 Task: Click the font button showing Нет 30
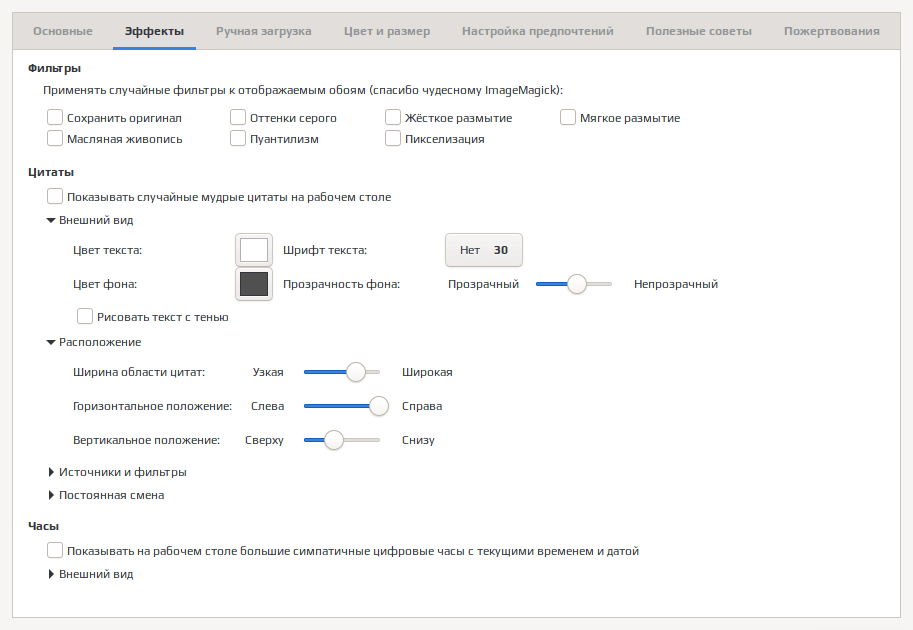pyautogui.click(x=484, y=250)
